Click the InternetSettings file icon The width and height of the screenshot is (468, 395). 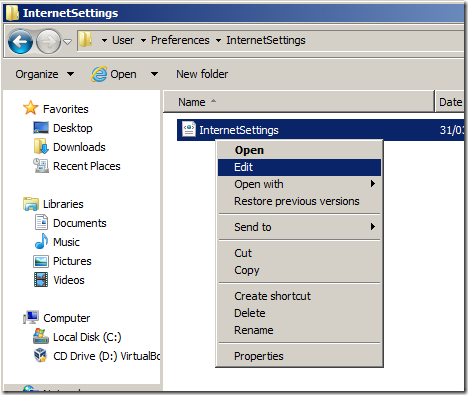[x=189, y=129]
